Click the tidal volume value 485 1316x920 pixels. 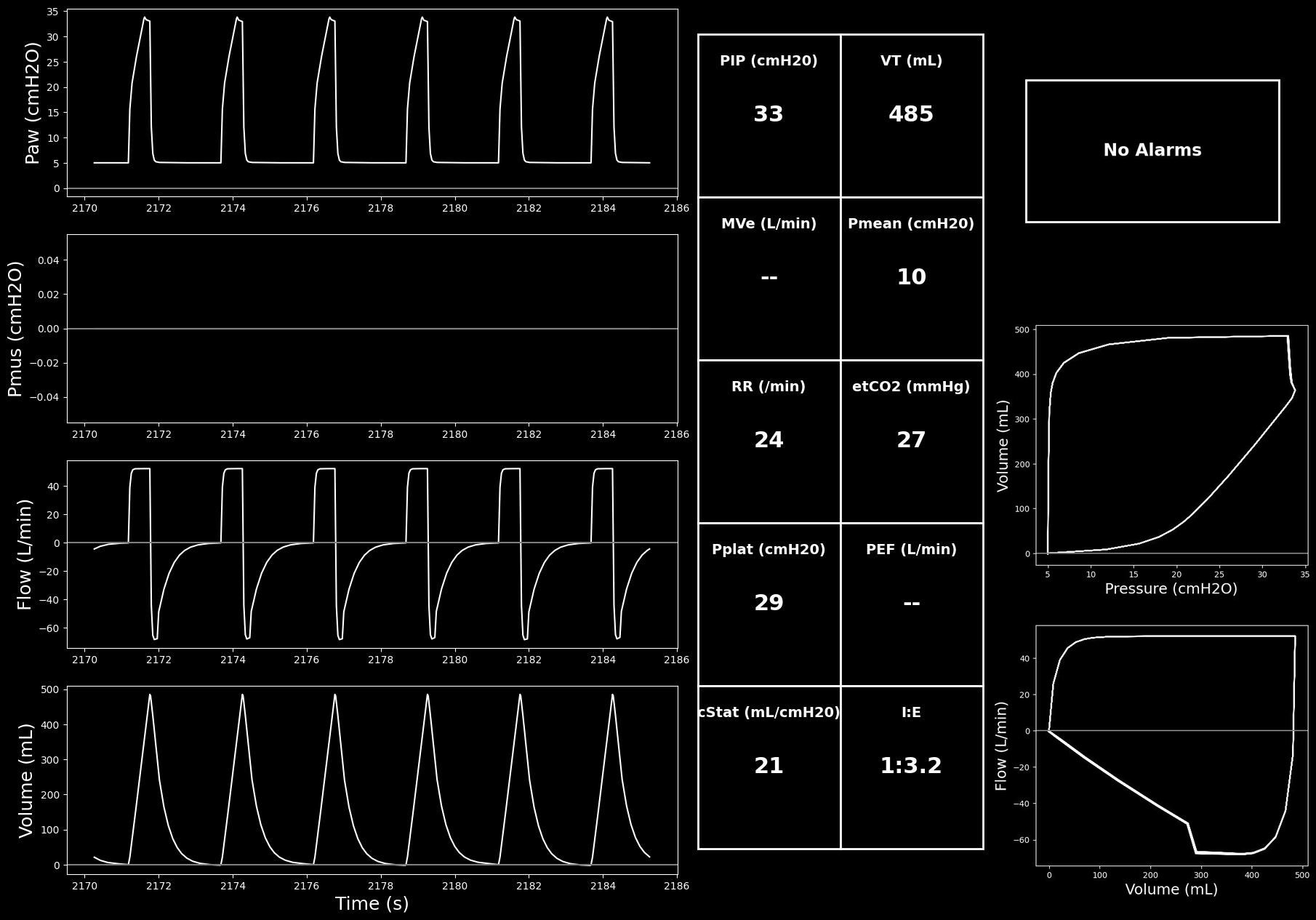click(911, 114)
